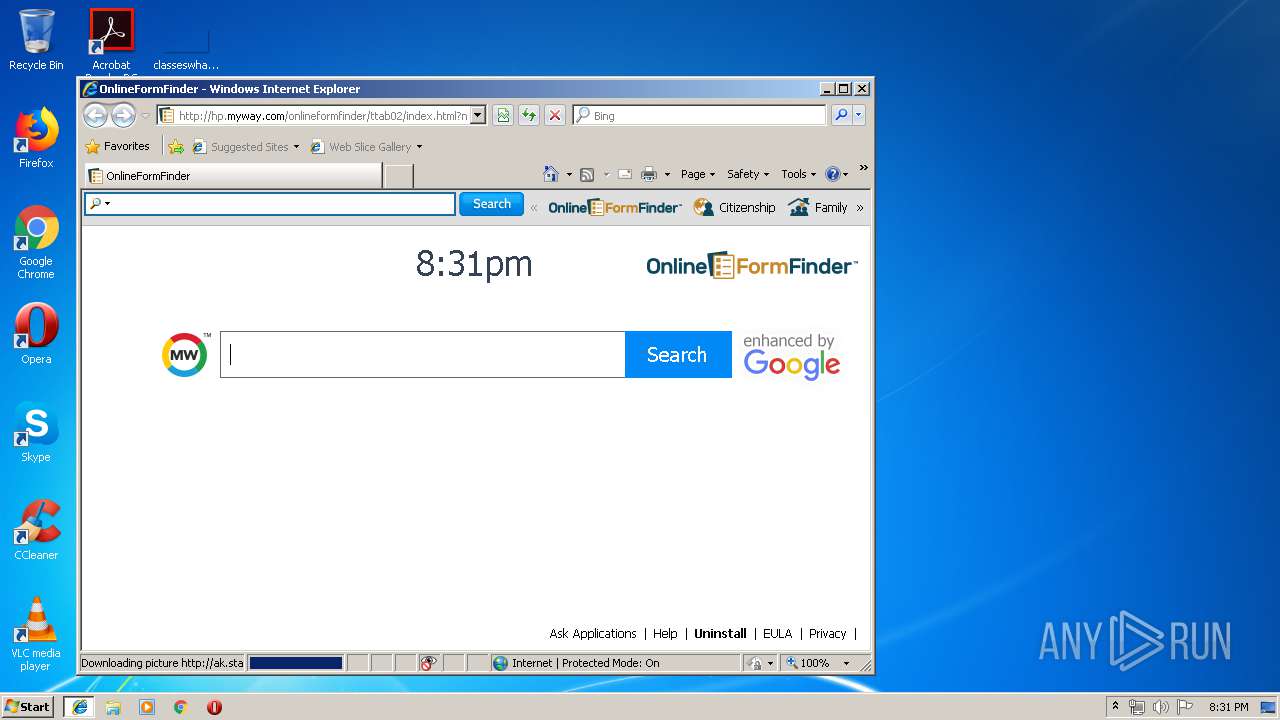1280x720 pixels.
Task: Click the red Stop loading icon
Action: pyautogui.click(x=555, y=116)
